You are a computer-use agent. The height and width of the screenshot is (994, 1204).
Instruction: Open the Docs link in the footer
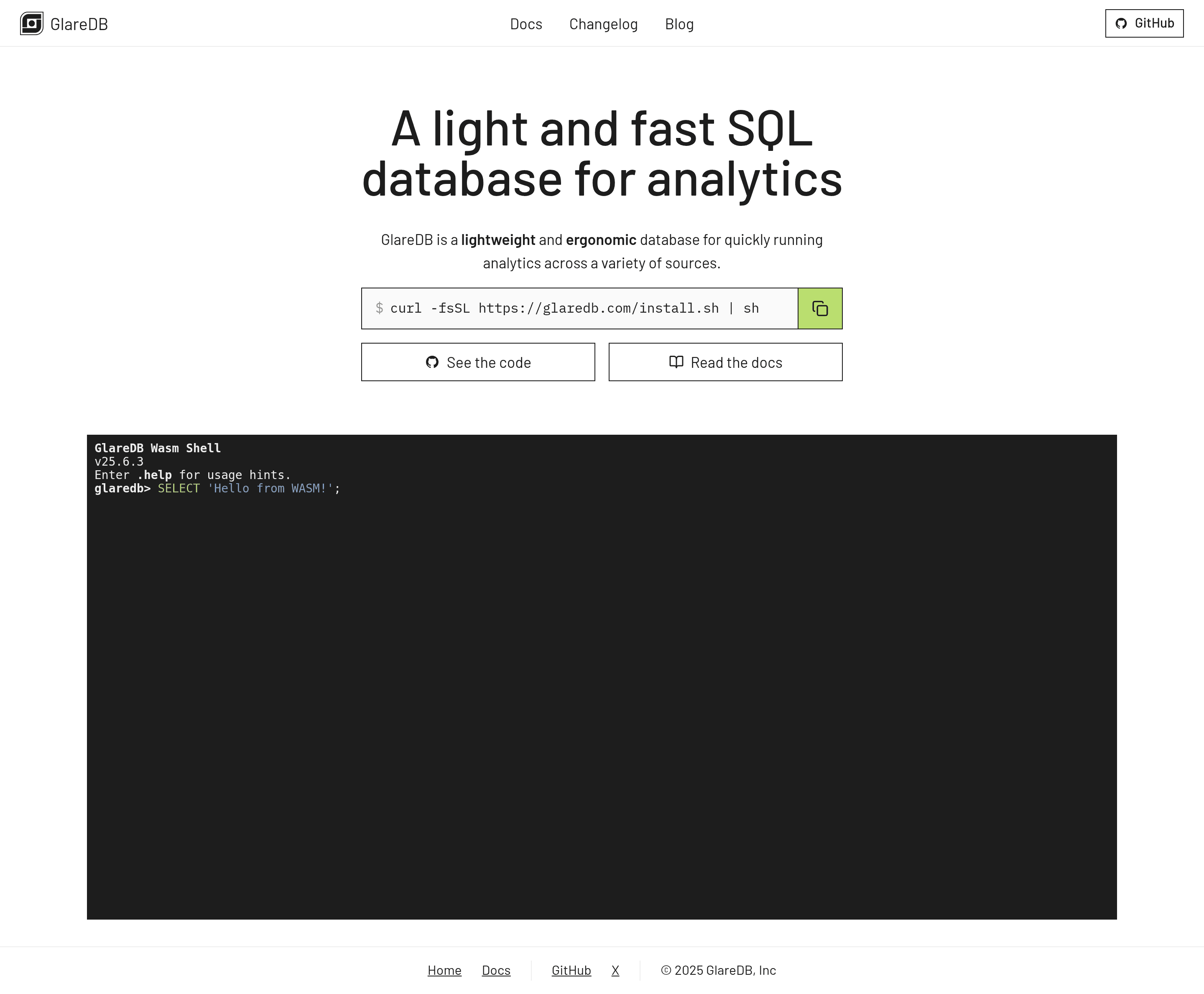click(x=496, y=970)
